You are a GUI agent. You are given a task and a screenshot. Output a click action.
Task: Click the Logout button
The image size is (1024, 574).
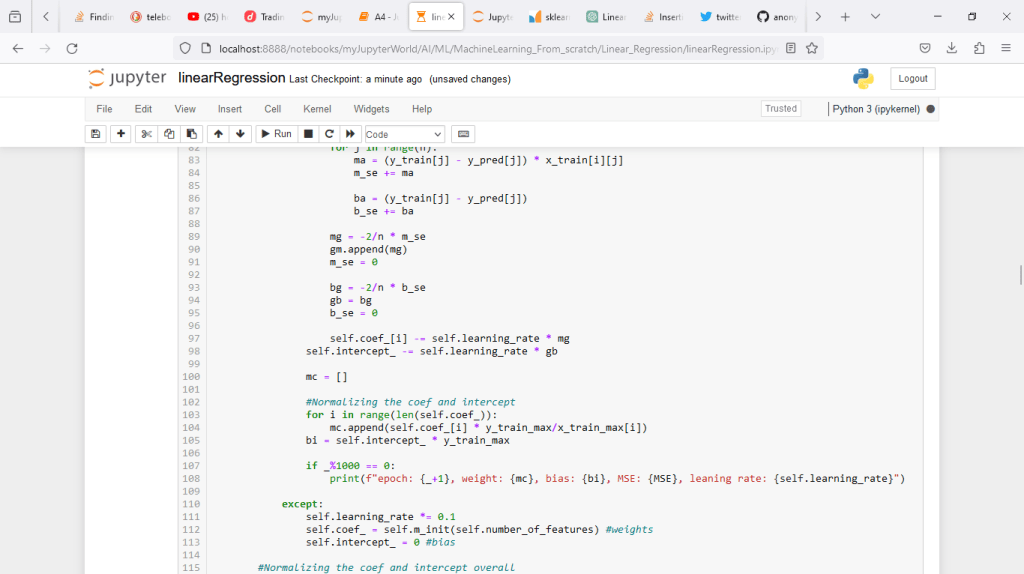(x=912, y=79)
